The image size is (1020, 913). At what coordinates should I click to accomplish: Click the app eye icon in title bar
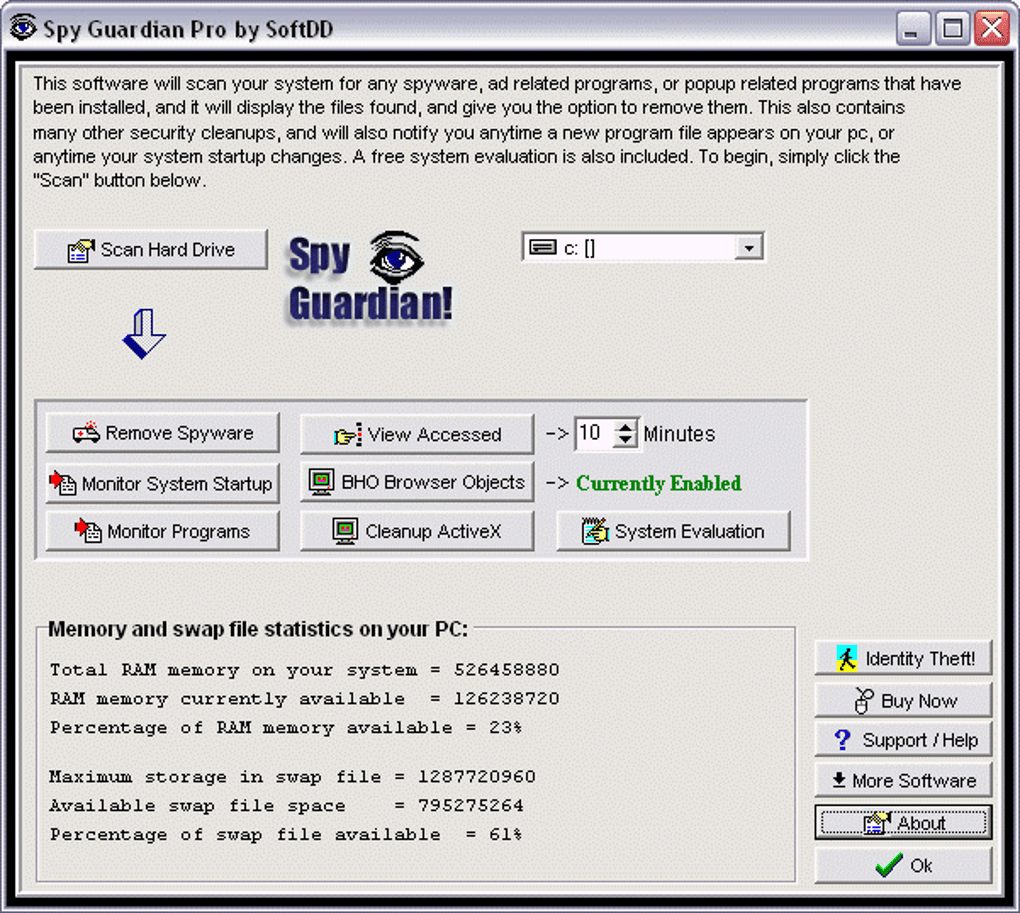tap(23, 28)
